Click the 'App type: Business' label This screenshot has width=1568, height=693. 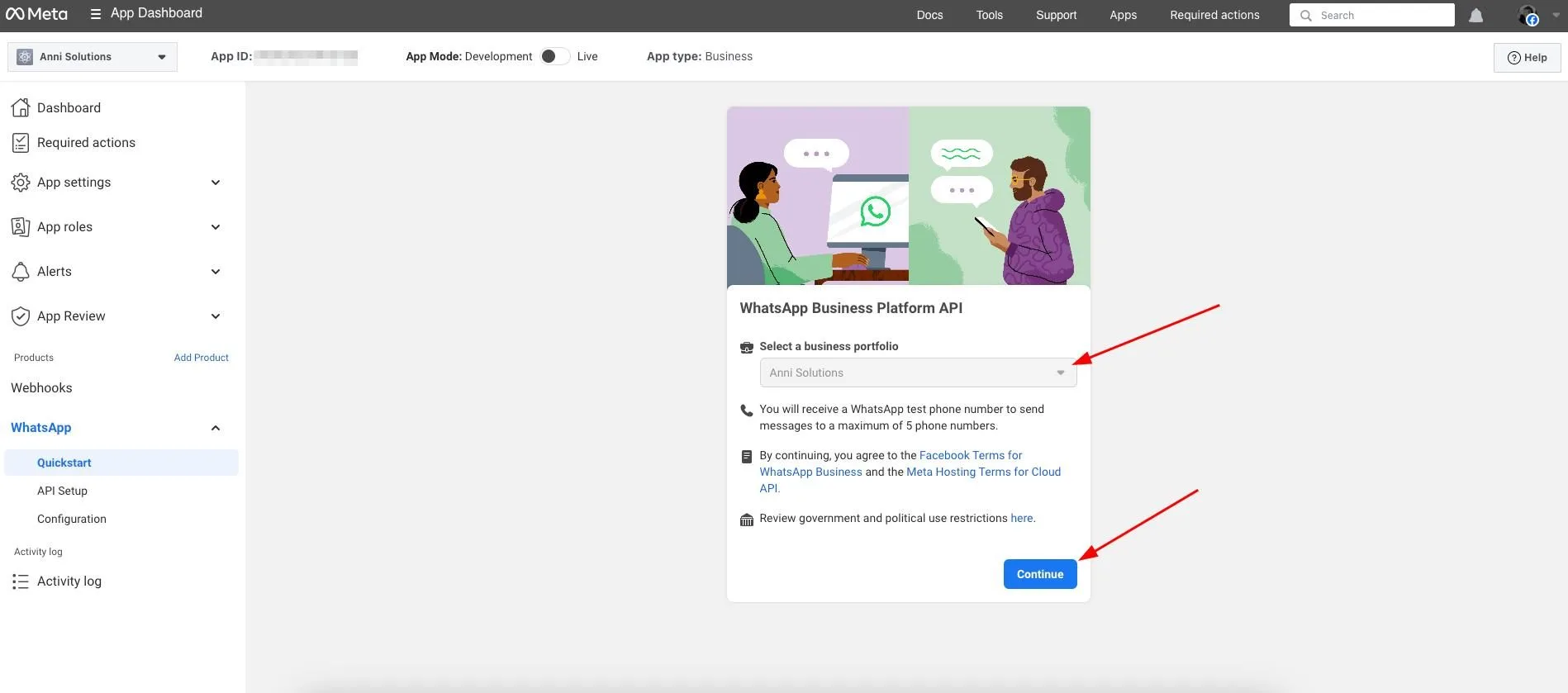(700, 57)
